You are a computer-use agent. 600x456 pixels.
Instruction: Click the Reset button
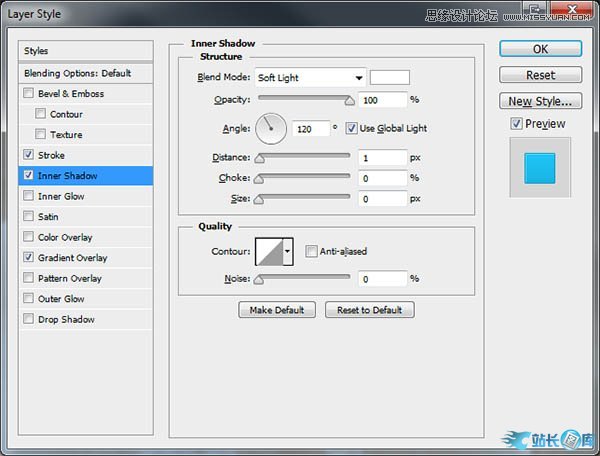pos(540,75)
